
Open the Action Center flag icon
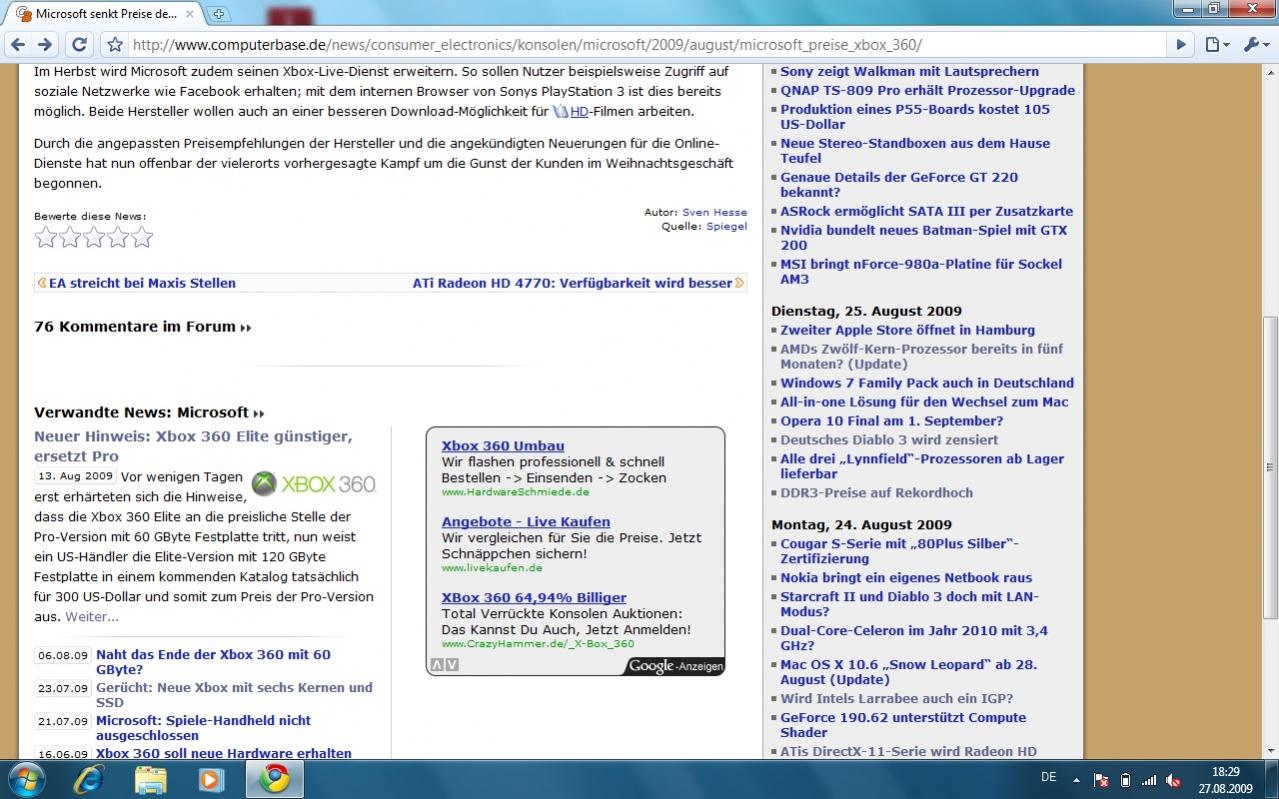coord(1101,780)
